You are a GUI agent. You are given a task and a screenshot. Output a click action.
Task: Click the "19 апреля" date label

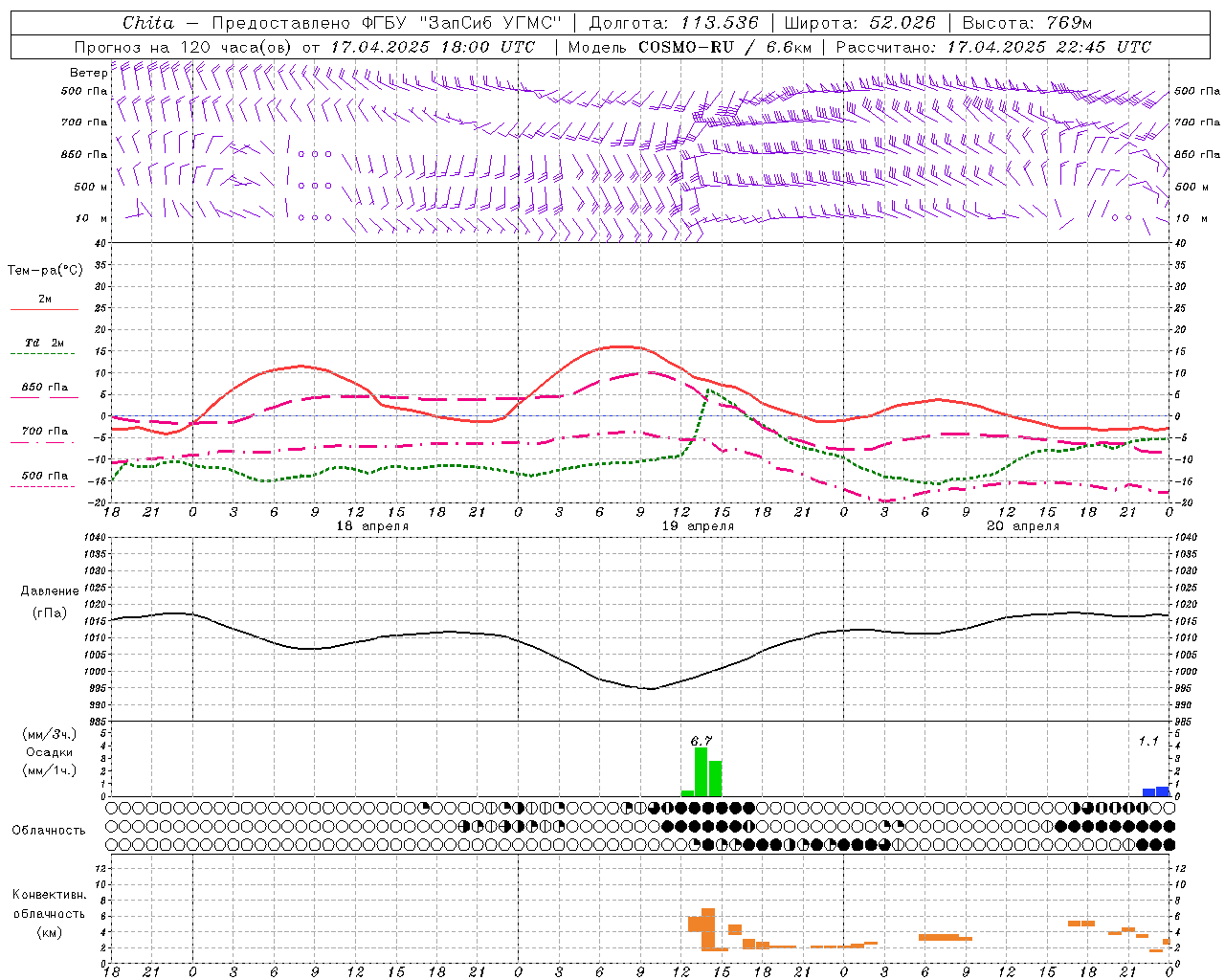pyautogui.click(x=698, y=526)
